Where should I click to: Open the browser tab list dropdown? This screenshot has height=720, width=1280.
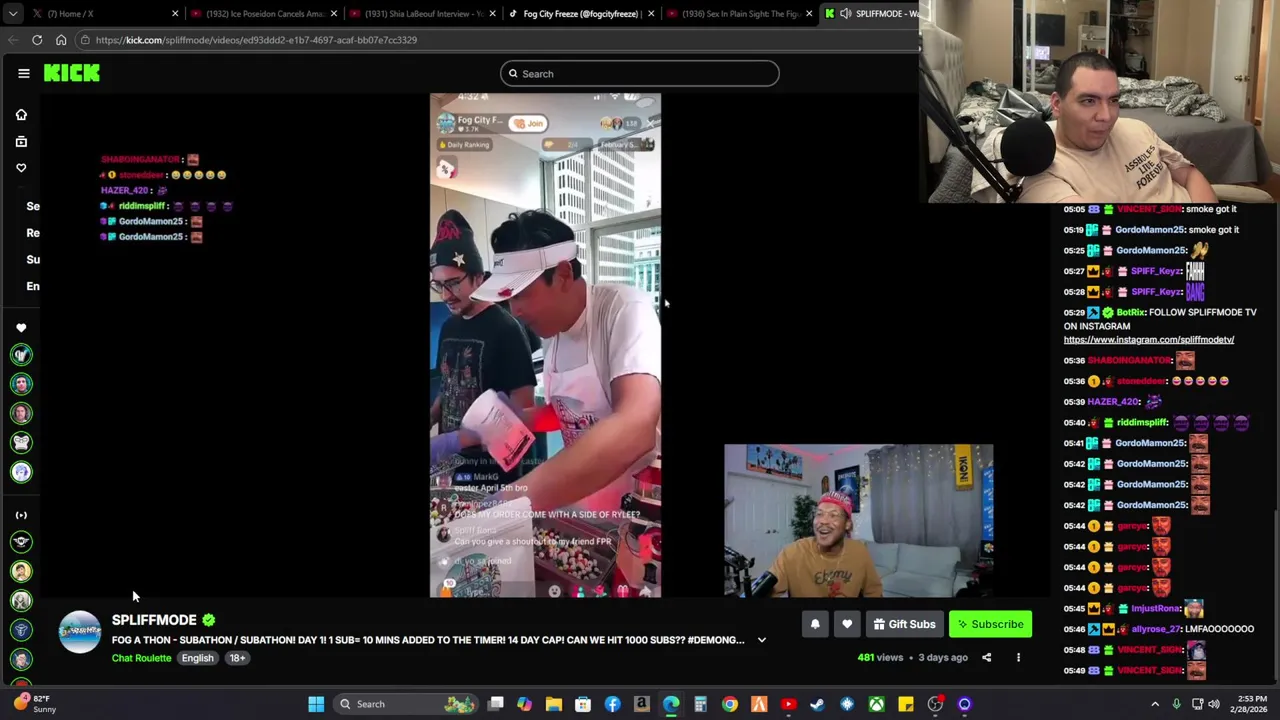(12, 14)
